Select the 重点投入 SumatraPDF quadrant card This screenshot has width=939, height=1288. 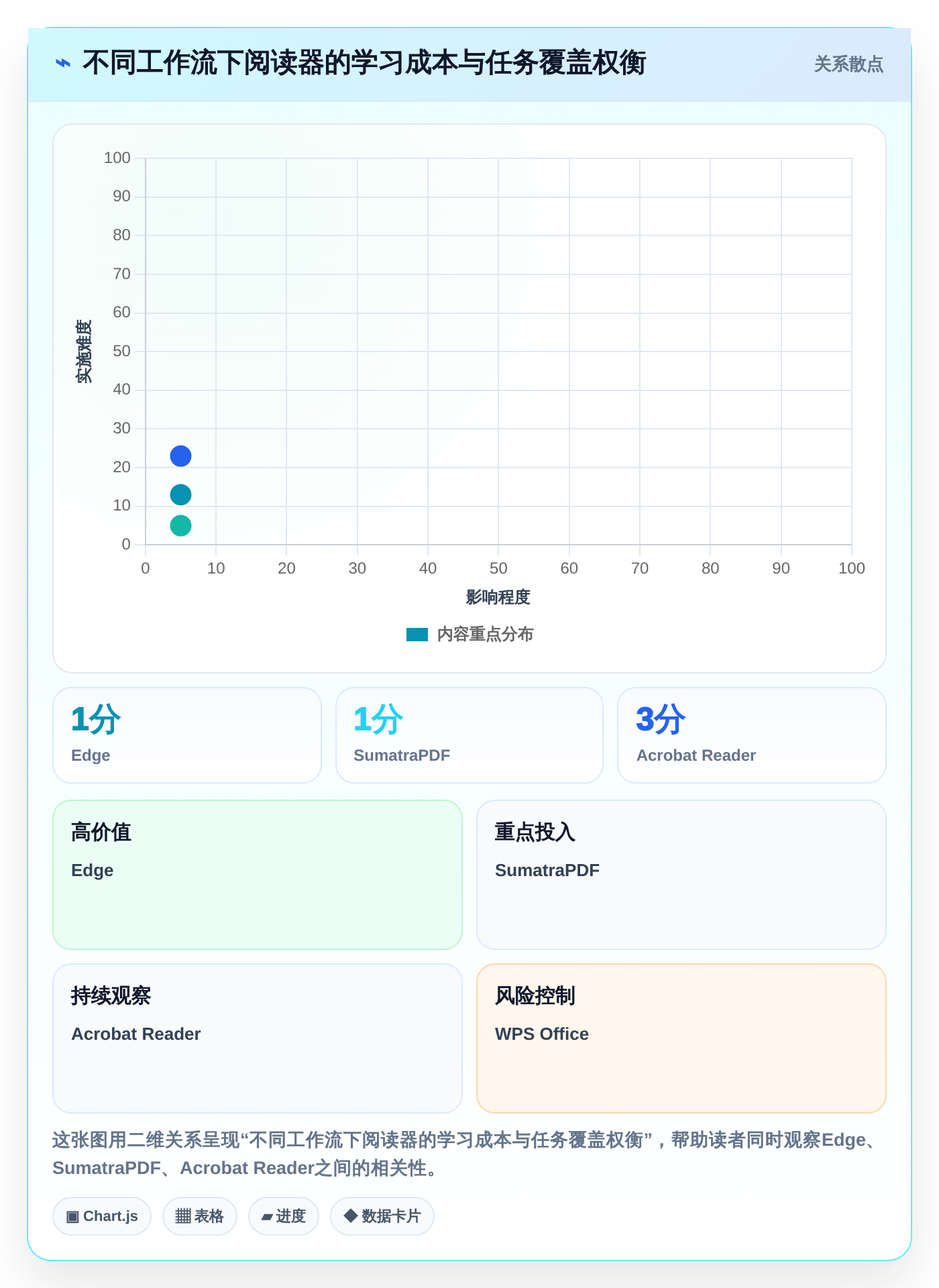click(681, 875)
